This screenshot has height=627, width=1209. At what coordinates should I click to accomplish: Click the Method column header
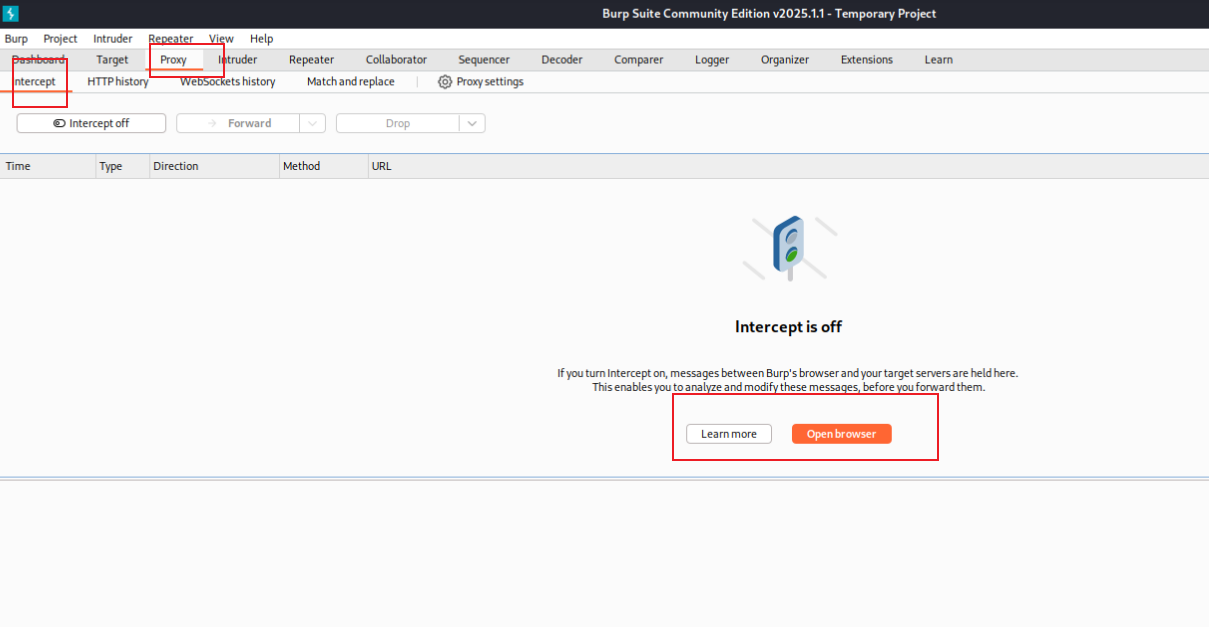point(301,166)
